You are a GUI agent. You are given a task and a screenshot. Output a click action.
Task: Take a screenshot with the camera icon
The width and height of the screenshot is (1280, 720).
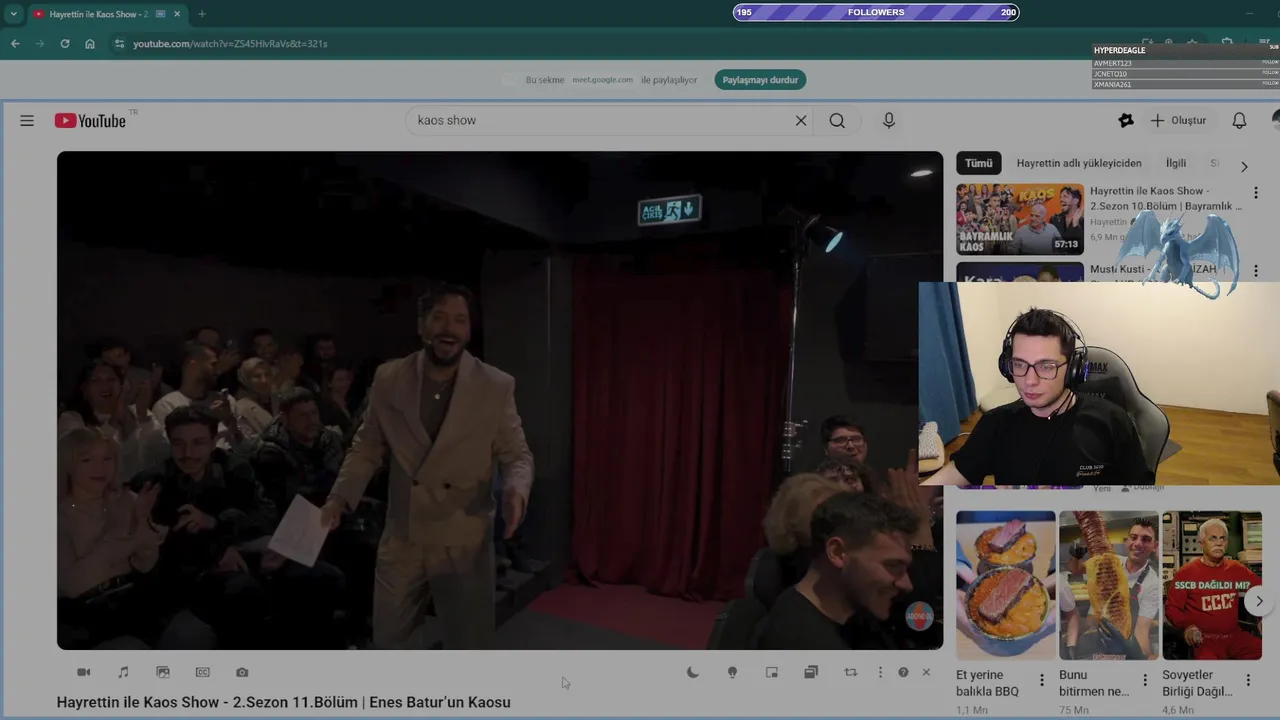pyautogui.click(x=242, y=672)
